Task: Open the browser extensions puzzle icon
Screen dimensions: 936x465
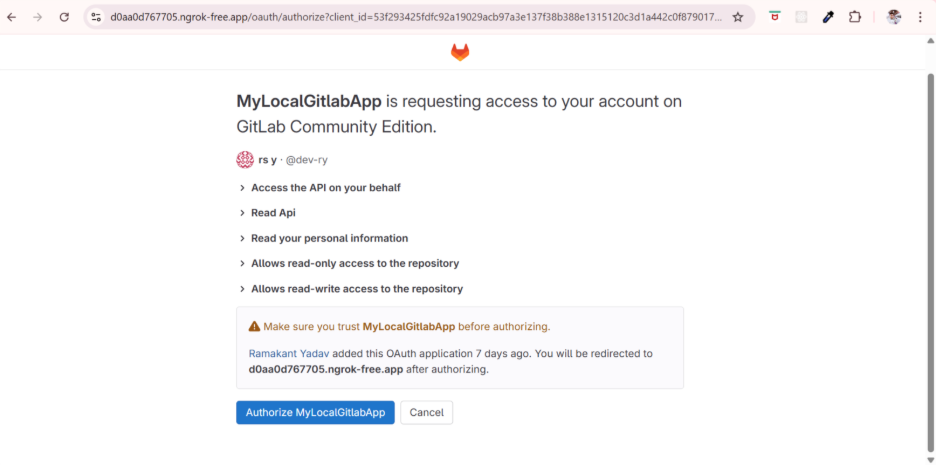Action: coord(855,17)
